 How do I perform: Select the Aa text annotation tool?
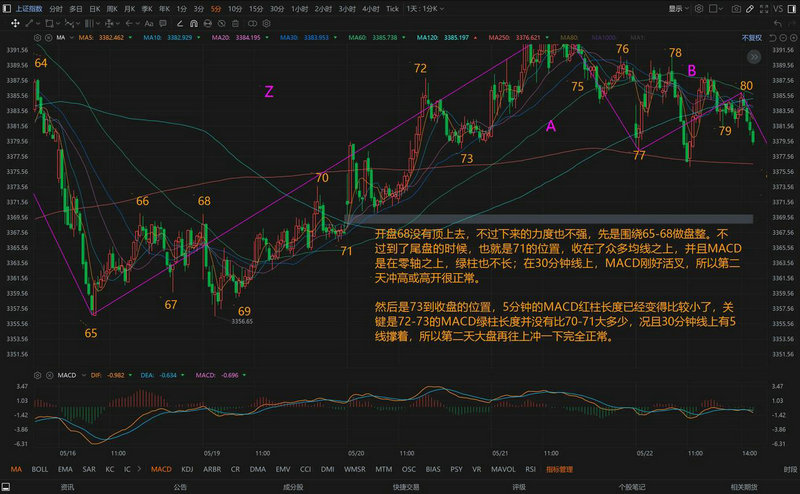[149, 23]
